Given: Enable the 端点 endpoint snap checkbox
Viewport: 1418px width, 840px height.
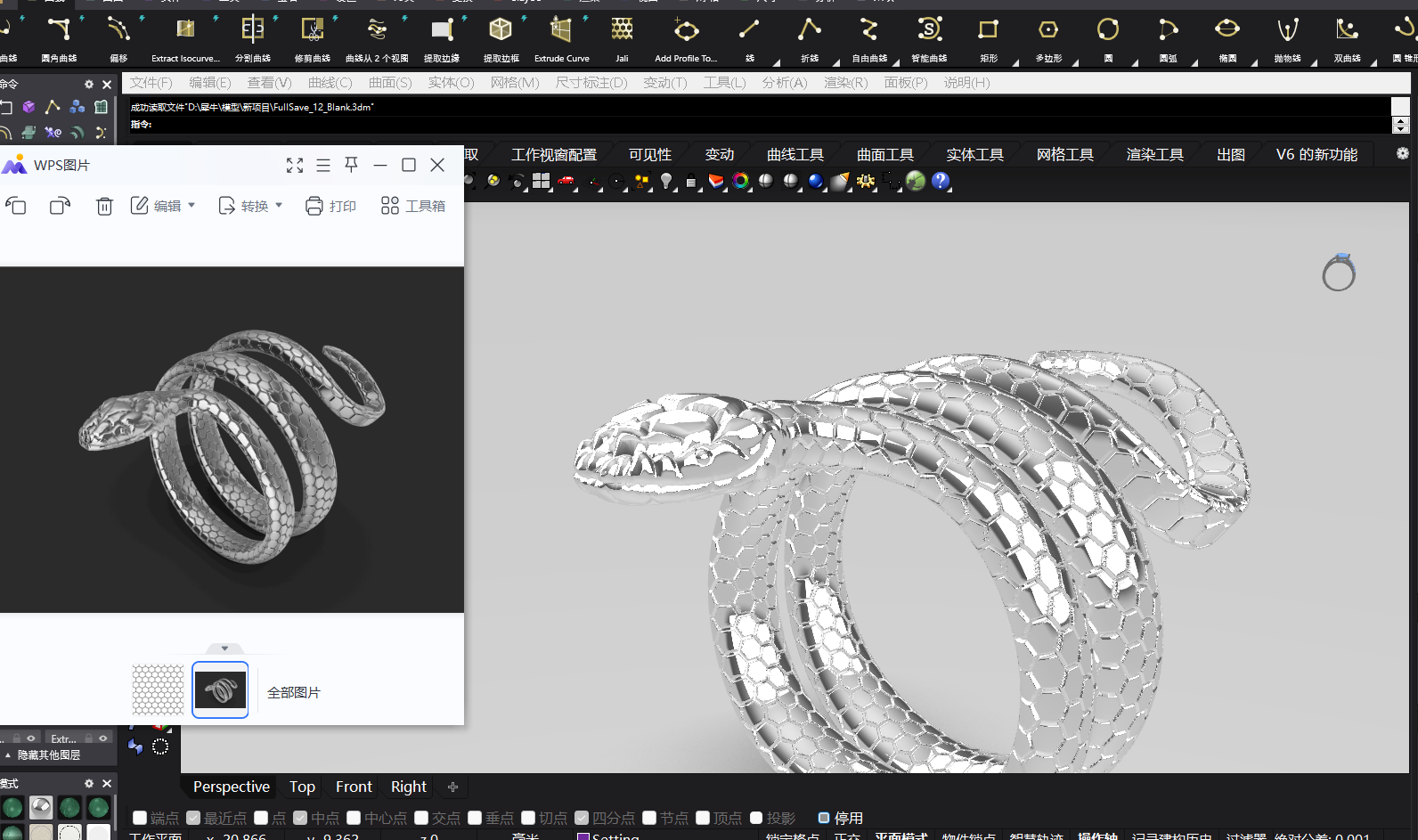Looking at the screenshot, I should pos(140,818).
